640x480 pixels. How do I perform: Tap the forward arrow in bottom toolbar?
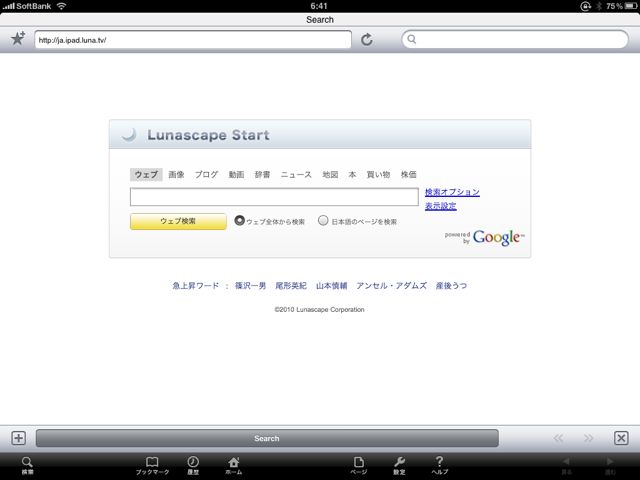point(610,465)
